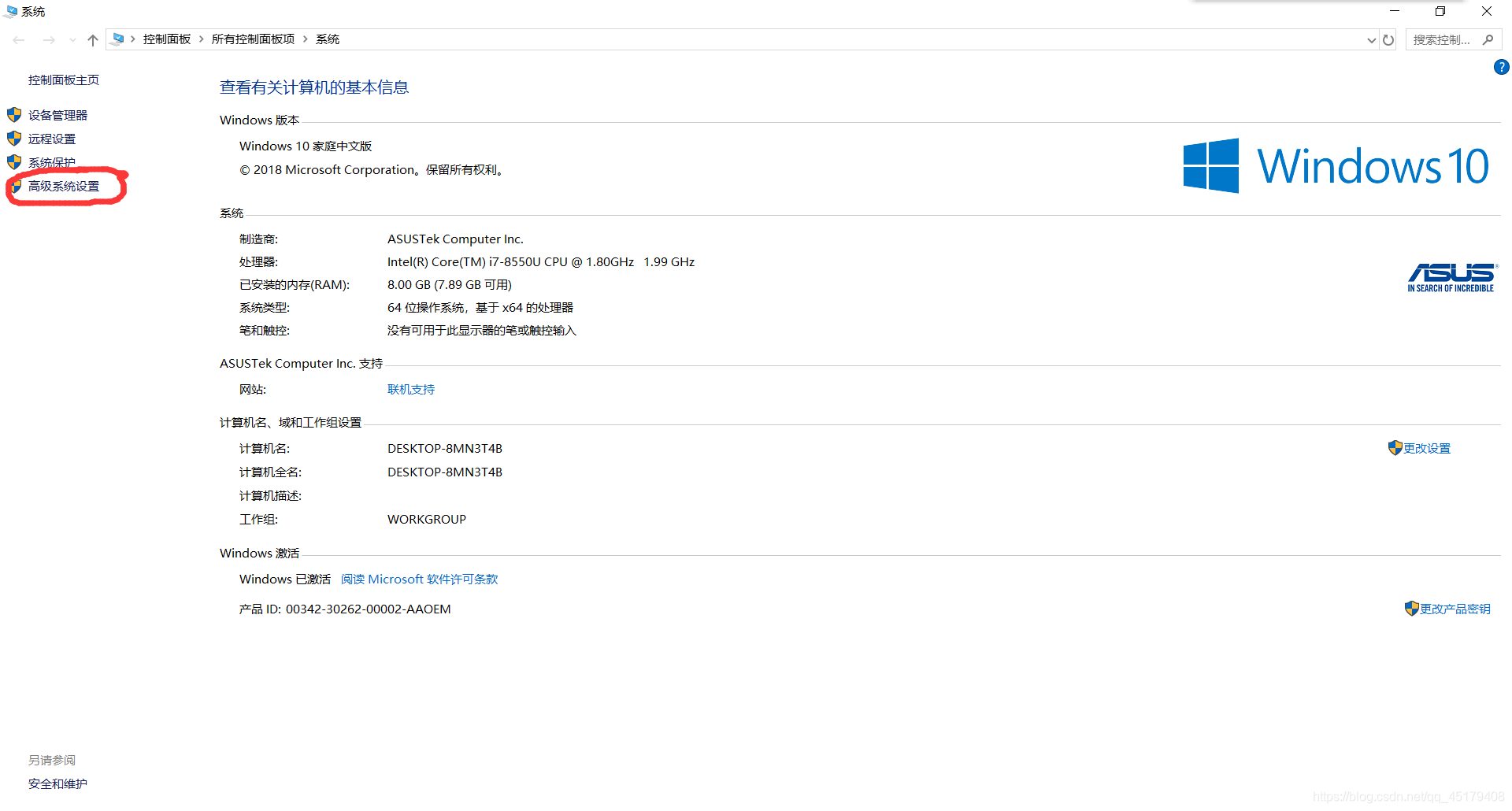
Task: Click the computer name value beside 计算机名:
Action: point(445,448)
